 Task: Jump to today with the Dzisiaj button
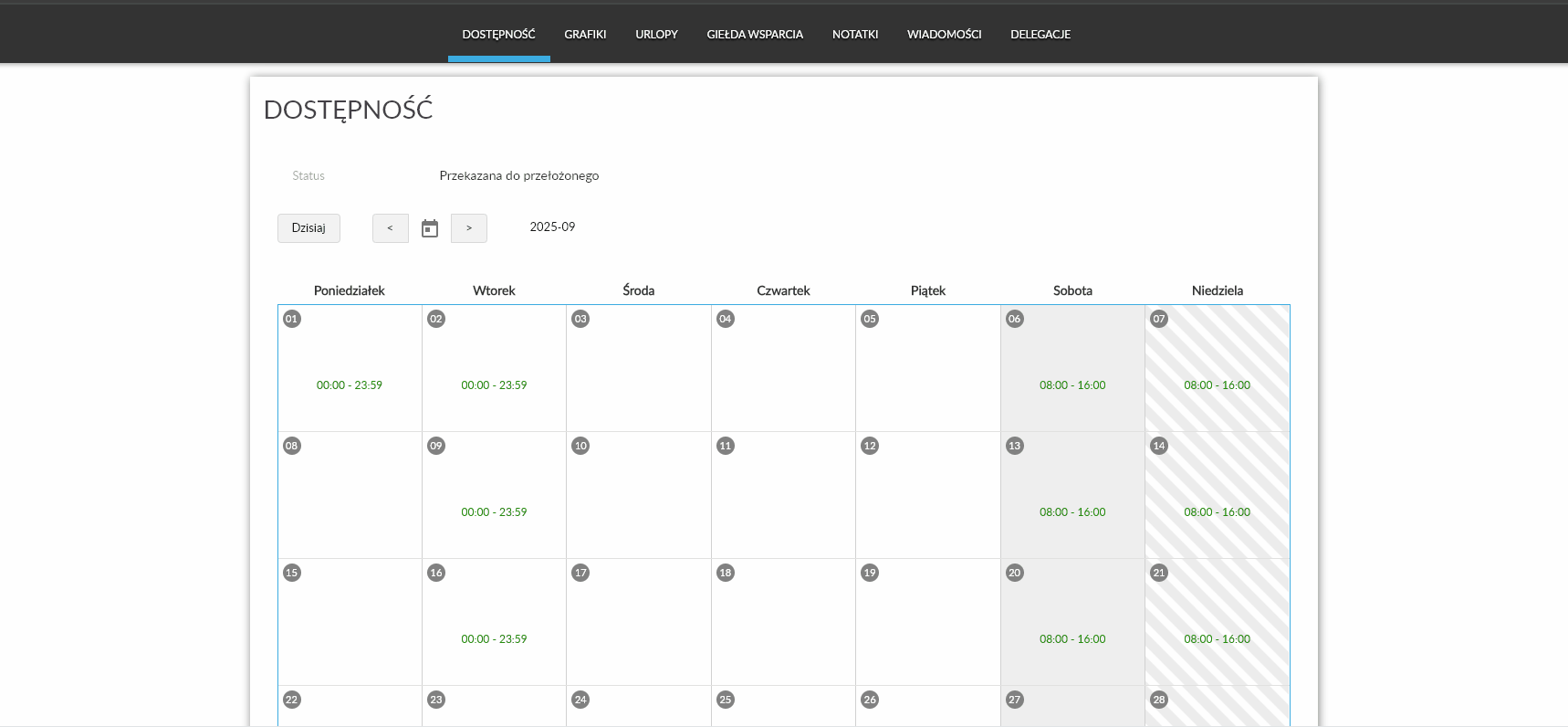(308, 228)
